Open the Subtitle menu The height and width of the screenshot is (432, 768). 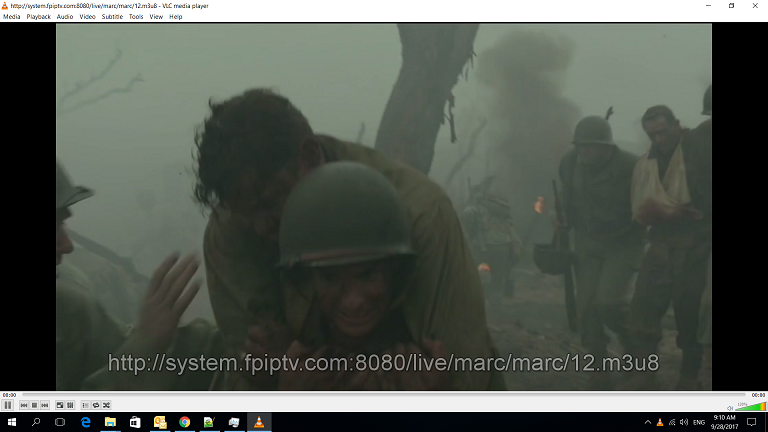click(112, 17)
